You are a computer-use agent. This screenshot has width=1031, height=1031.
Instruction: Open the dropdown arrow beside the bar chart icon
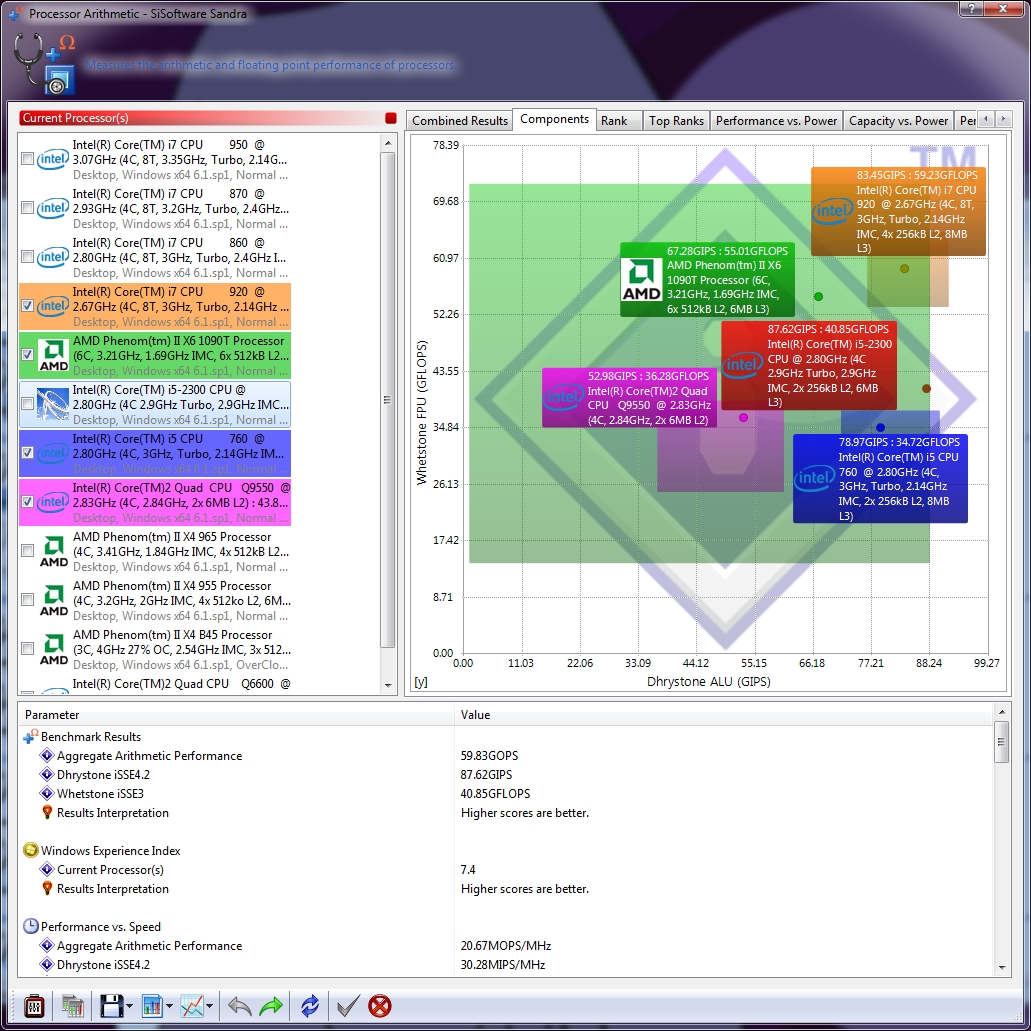[169, 1006]
